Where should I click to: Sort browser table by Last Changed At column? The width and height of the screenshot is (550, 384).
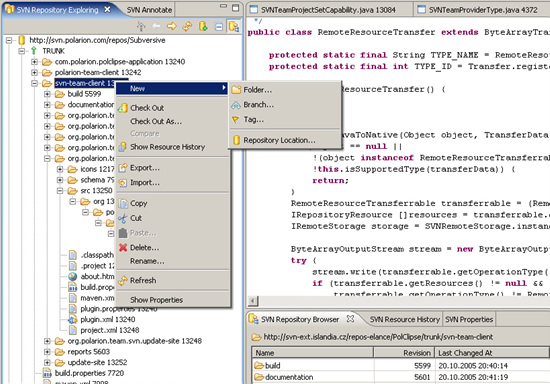coord(492,353)
